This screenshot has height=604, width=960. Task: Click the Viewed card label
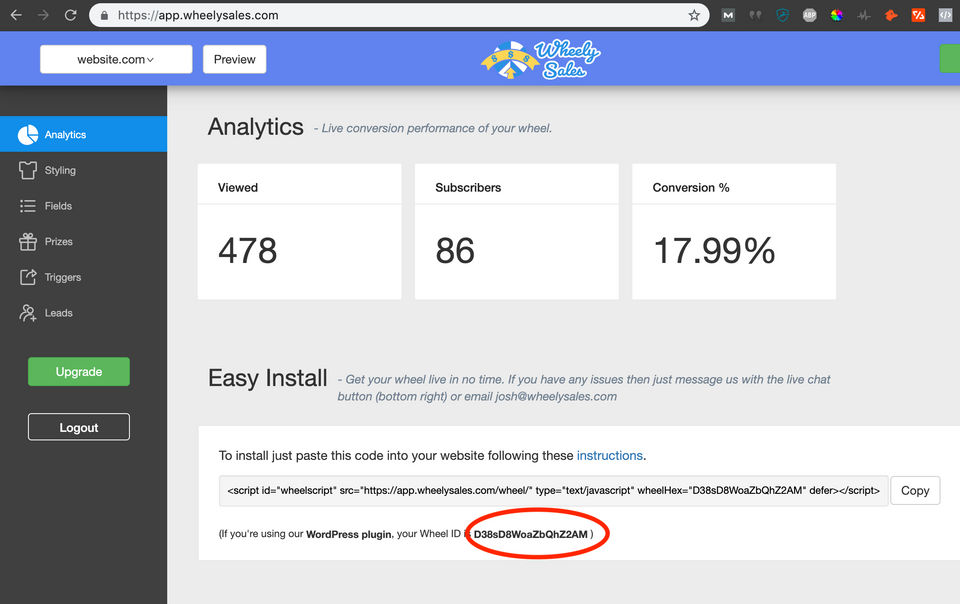[x=238, y=188]
